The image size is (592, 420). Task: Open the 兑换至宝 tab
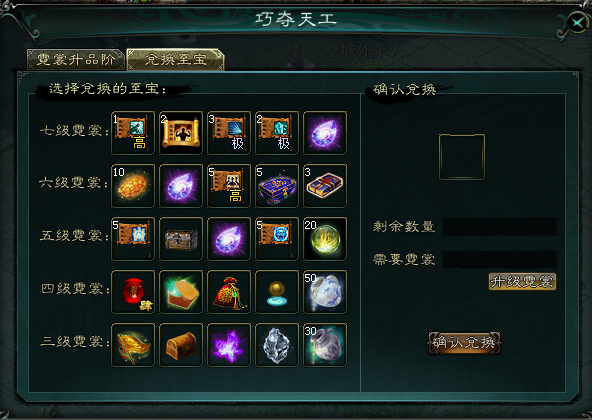pos(176,59)
